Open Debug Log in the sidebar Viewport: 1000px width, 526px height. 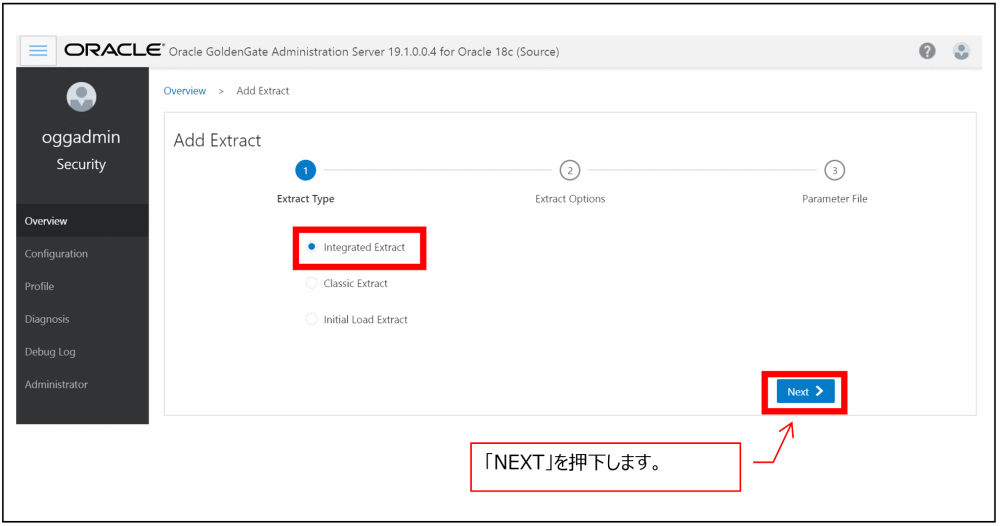pos(82,352)
